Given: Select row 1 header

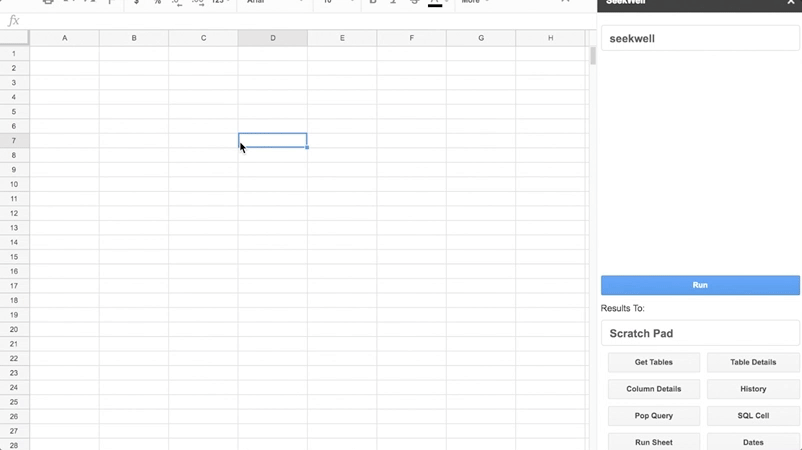Looking at the screenshot, I should (x=14, y=54).
